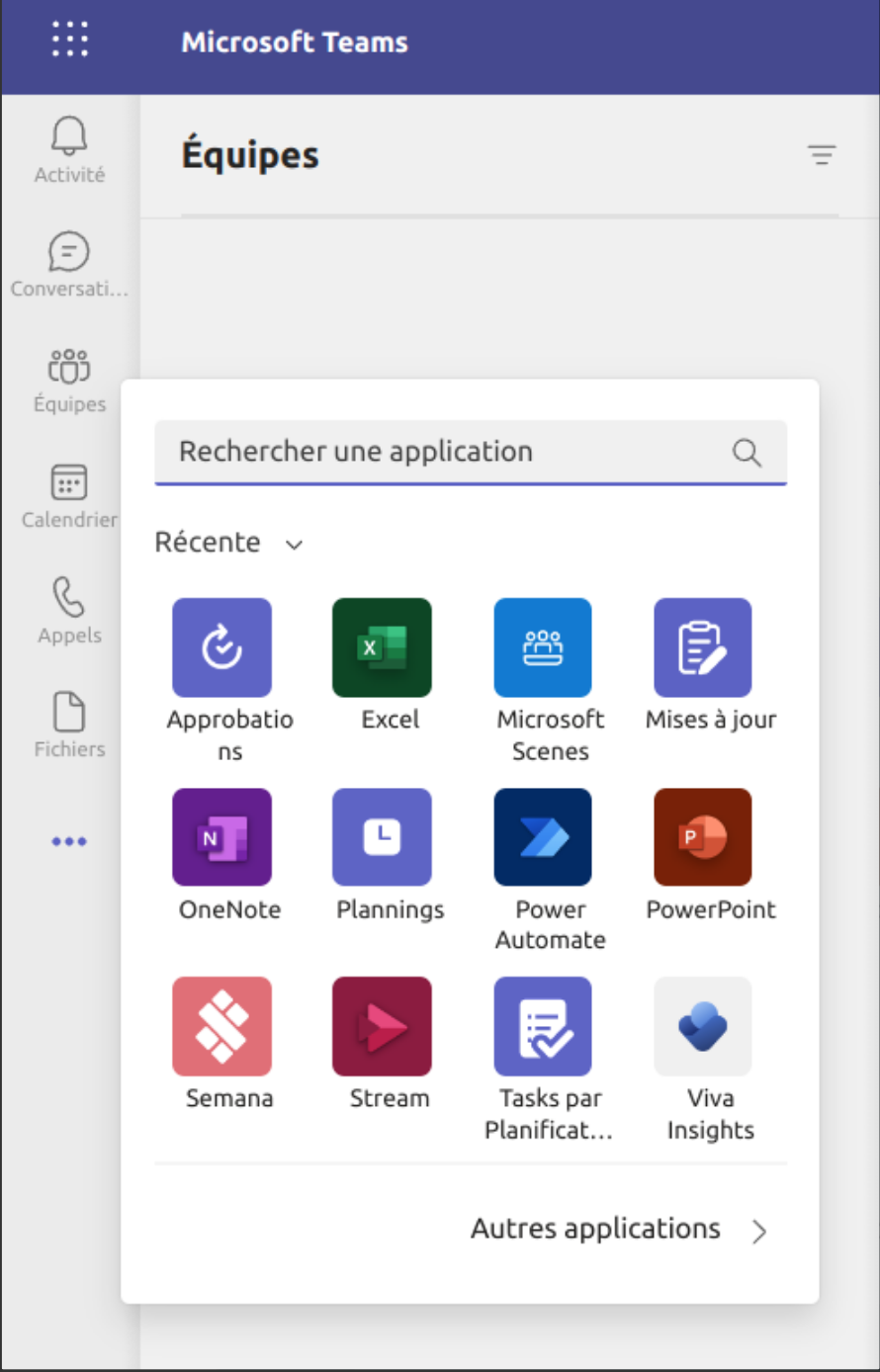
Task: Open the Mises à jour app
Action: (x=703, y=648)
